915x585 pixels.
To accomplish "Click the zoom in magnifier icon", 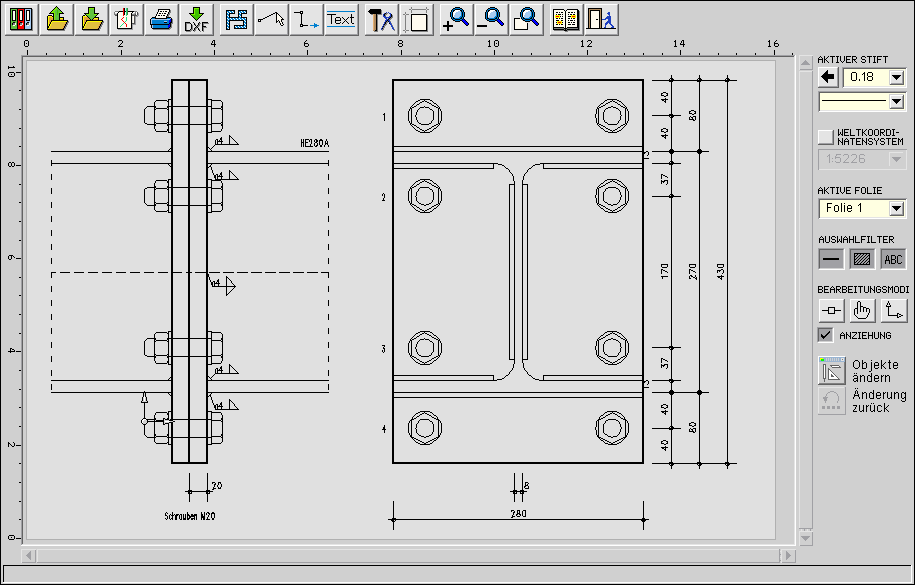I will [456, 19].
